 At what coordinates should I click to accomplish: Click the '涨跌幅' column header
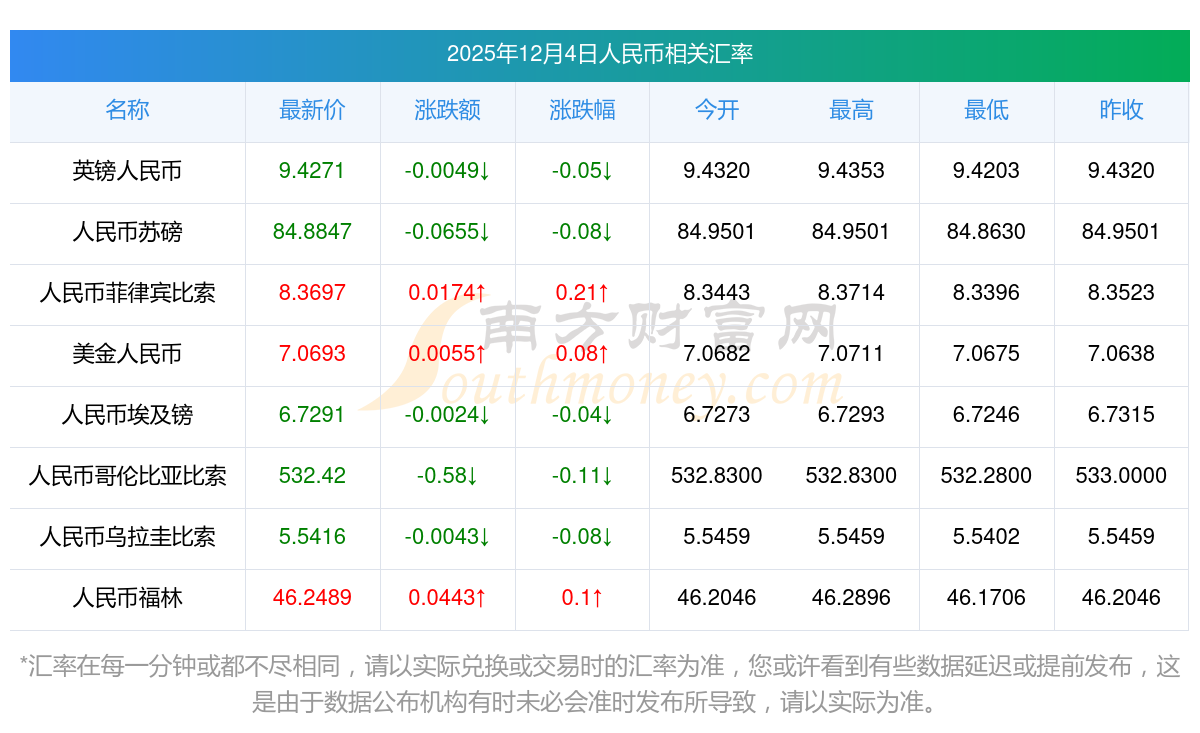tap(582, 110)
